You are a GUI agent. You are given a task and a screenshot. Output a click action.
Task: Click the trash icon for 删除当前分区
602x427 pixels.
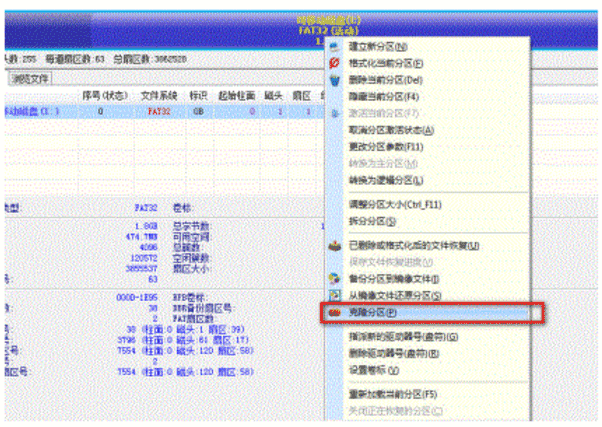pyautogui.click(x=335, y=80)
